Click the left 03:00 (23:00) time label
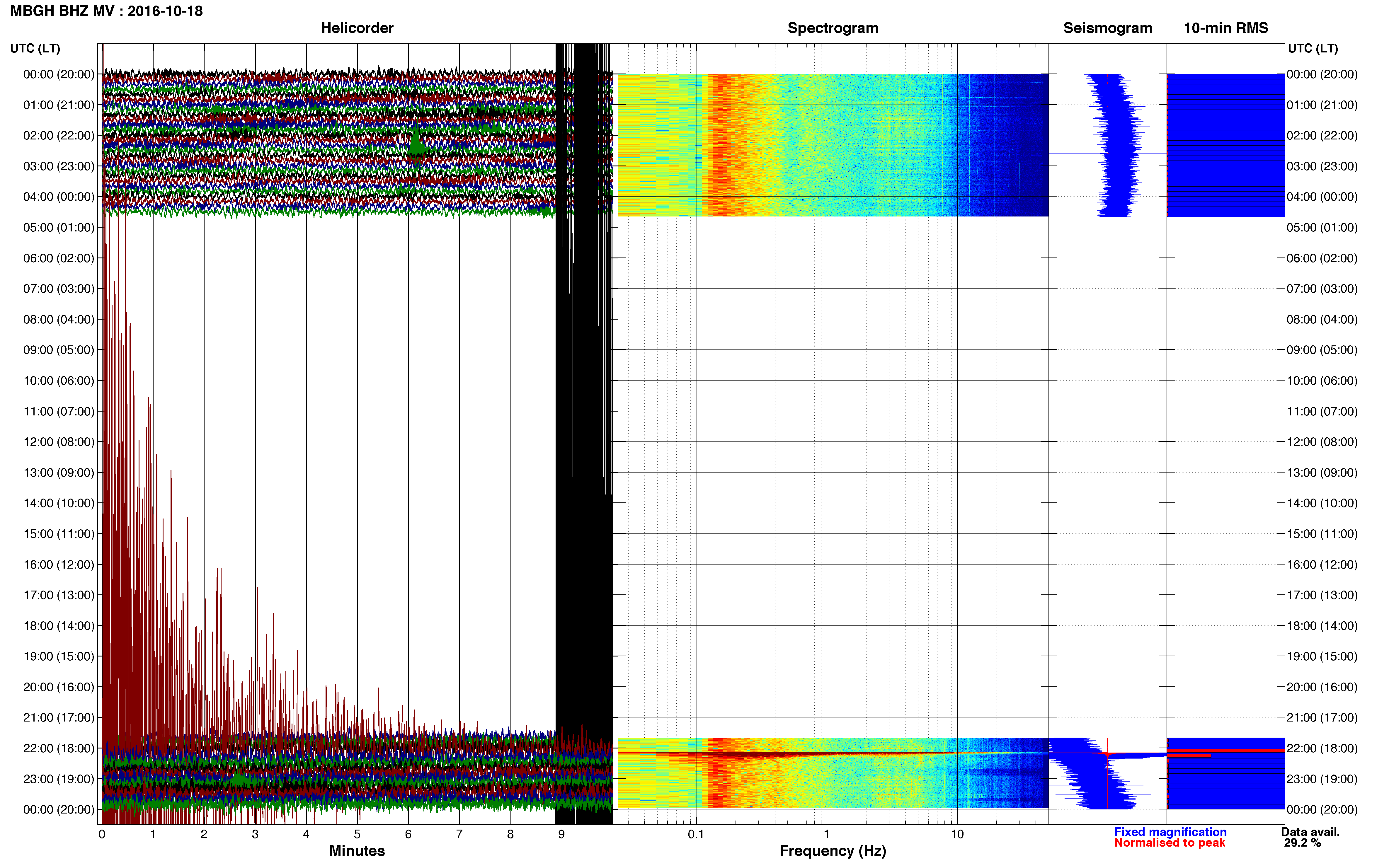This screenshot has height=868, width=1389. (59, 166)
